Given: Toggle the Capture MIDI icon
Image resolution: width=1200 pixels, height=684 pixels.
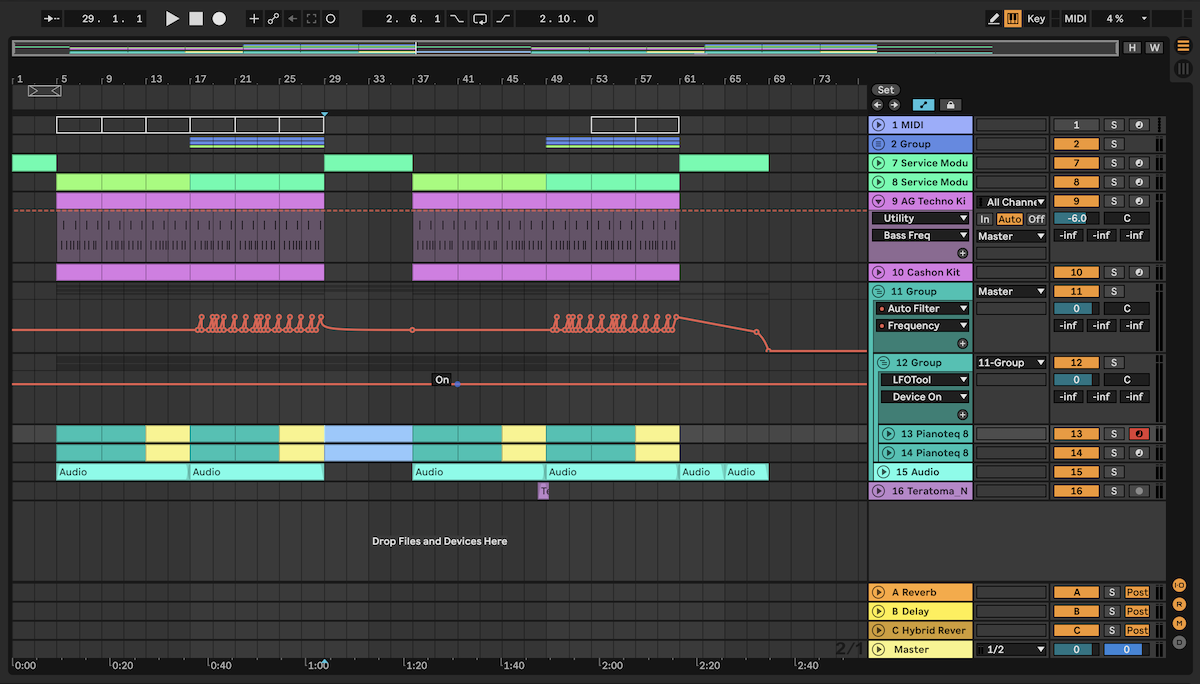Looking at the screenshot, I should tap(312, 18).
